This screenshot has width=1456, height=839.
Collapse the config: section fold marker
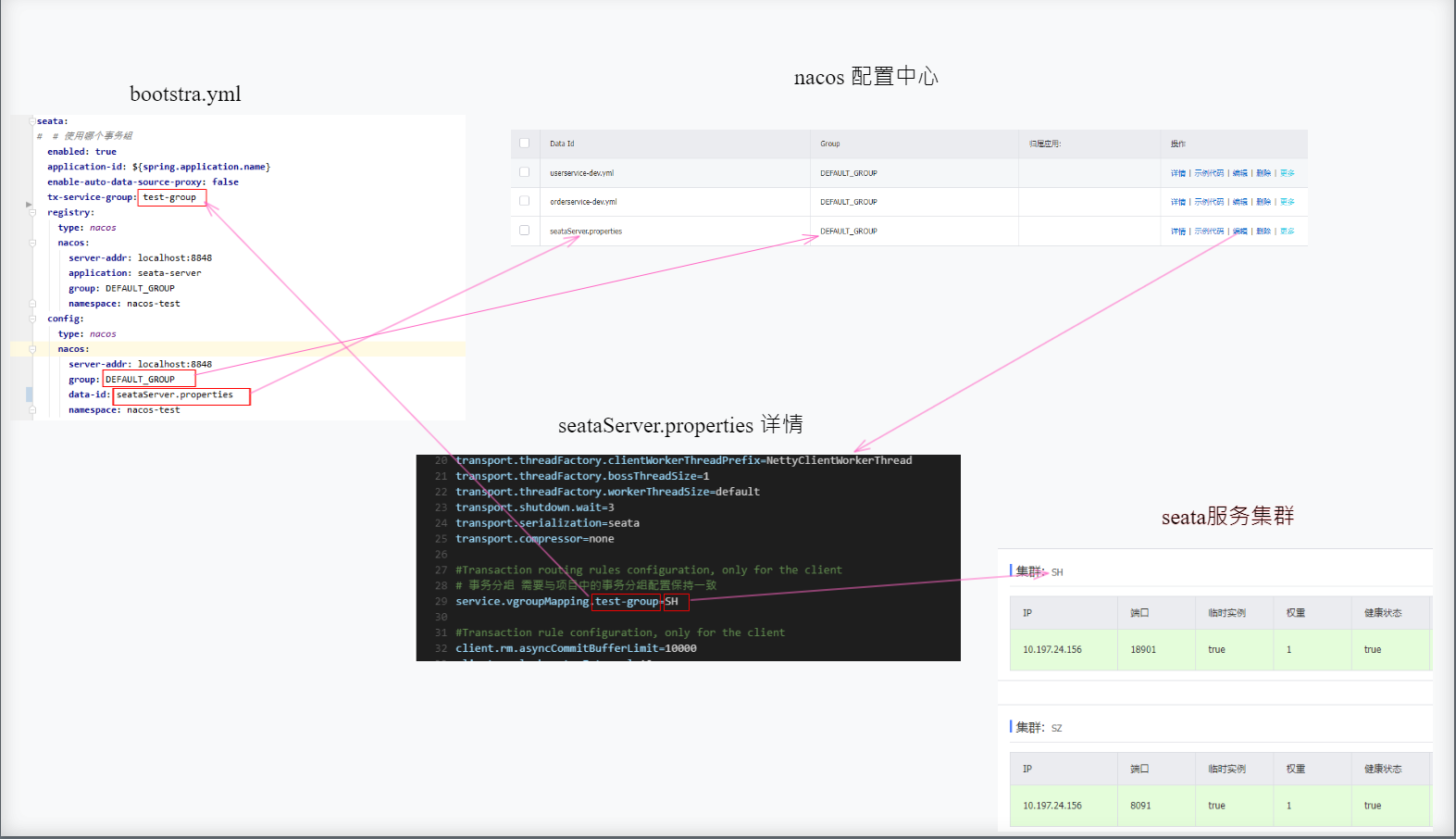pos(31,319)
